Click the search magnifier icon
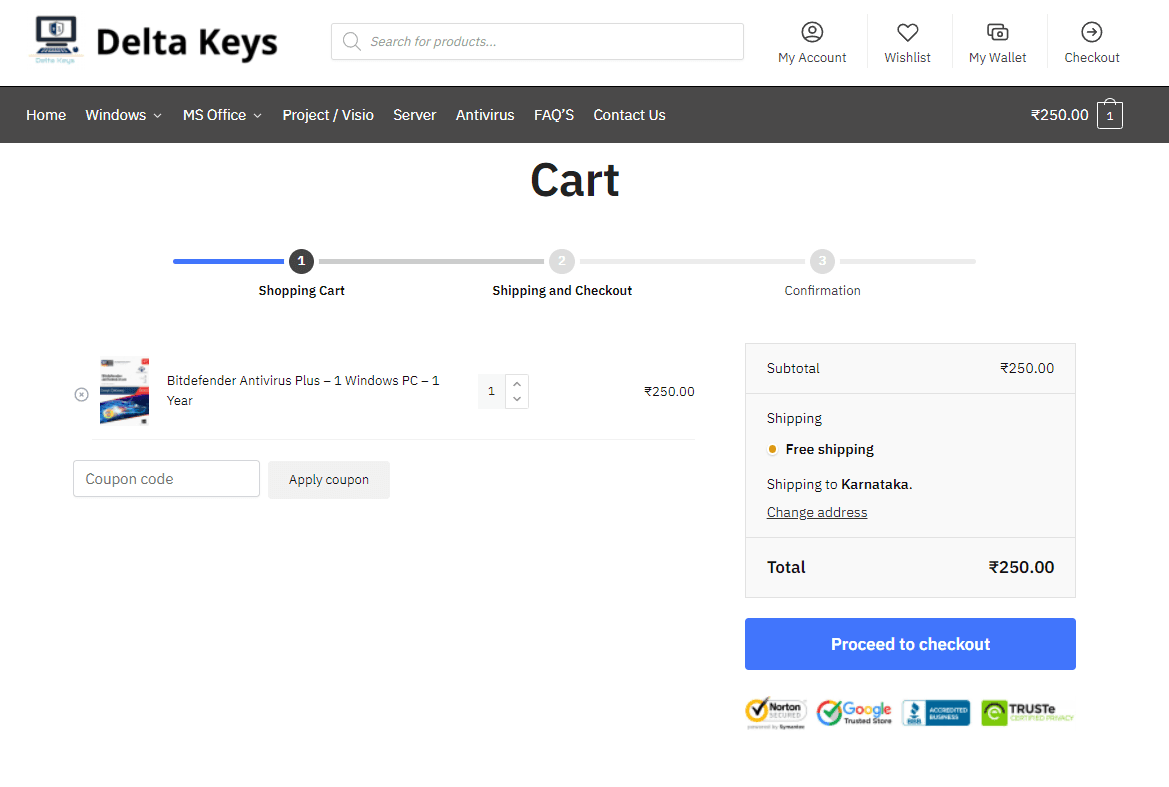Screen dimensions: 1169x787 point(351,41)
